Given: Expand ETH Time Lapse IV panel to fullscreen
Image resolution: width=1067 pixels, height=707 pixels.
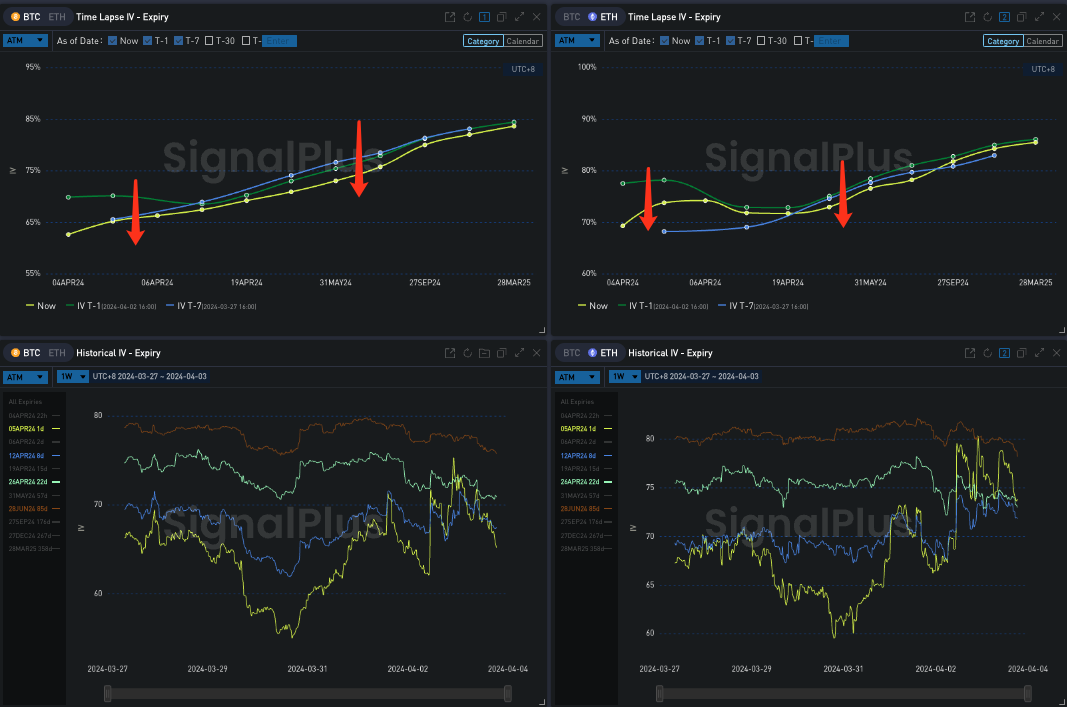Looking at the screenshot, I should [x=1039, y=17].
